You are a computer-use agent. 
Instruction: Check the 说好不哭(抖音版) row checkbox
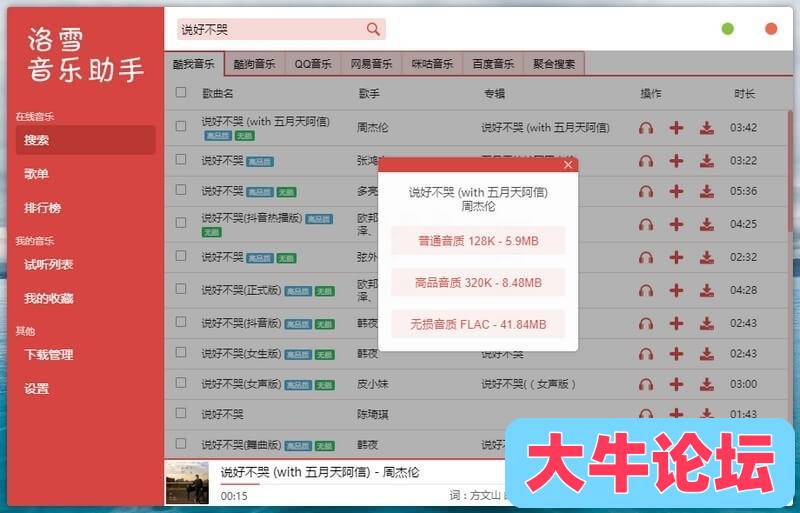(181, 322)
